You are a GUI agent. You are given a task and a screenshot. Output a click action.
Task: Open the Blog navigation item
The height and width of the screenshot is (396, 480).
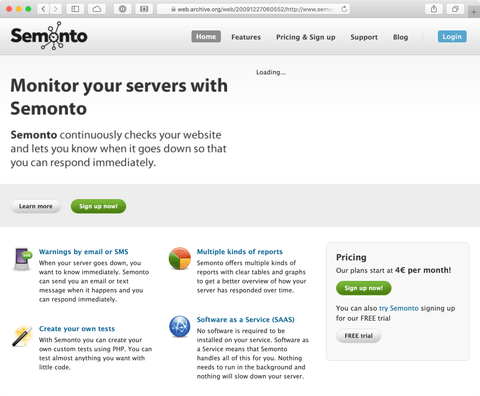tap(400, 37)
